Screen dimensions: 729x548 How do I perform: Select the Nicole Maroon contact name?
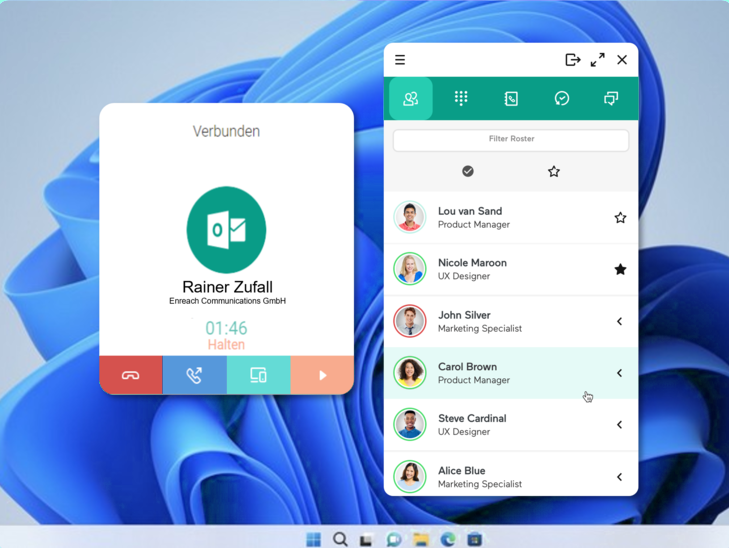point(472,263)
